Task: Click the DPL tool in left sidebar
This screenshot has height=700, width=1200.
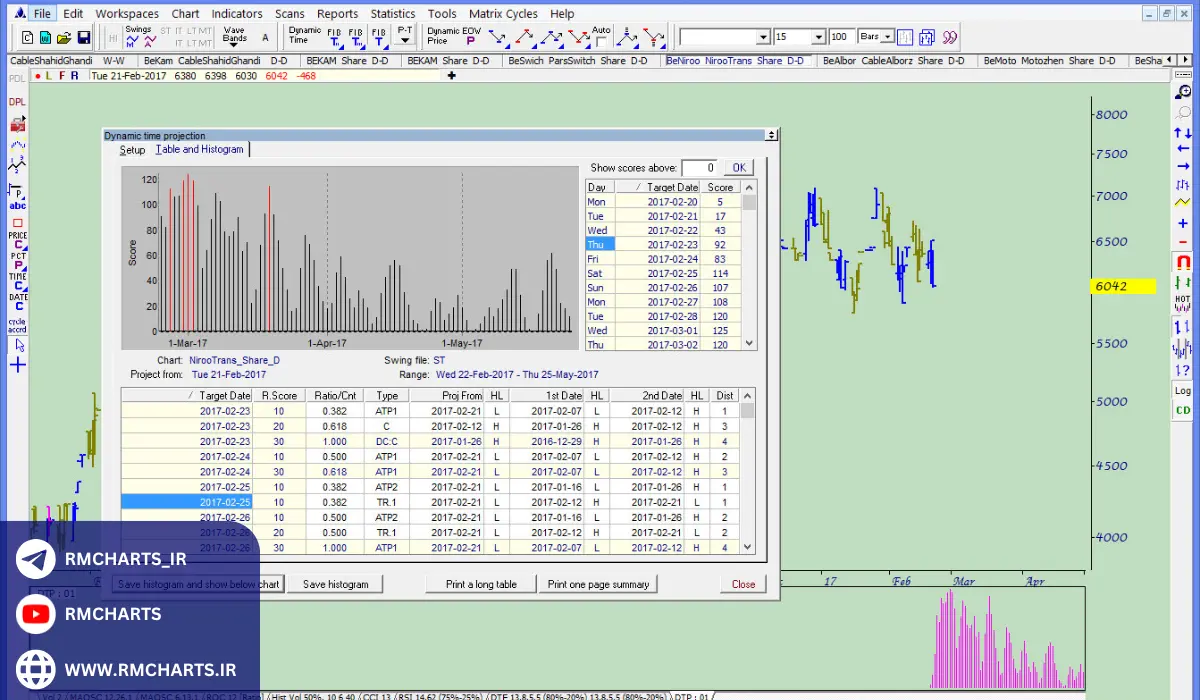Action: [17, 102]
